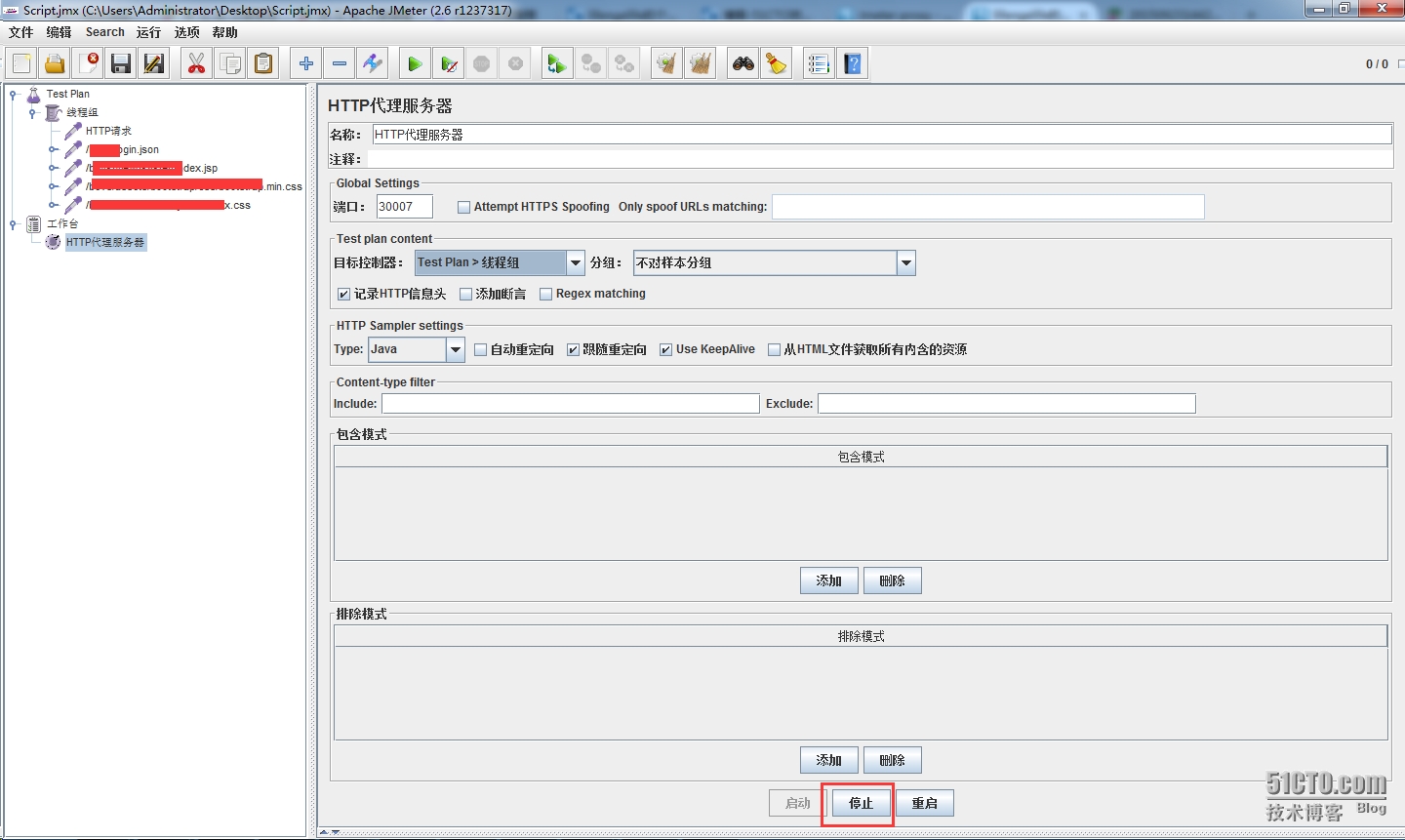This screenshot has height=840, width=1405.
Task: Click 删除 under 排除模式
Action: point(893,760)
